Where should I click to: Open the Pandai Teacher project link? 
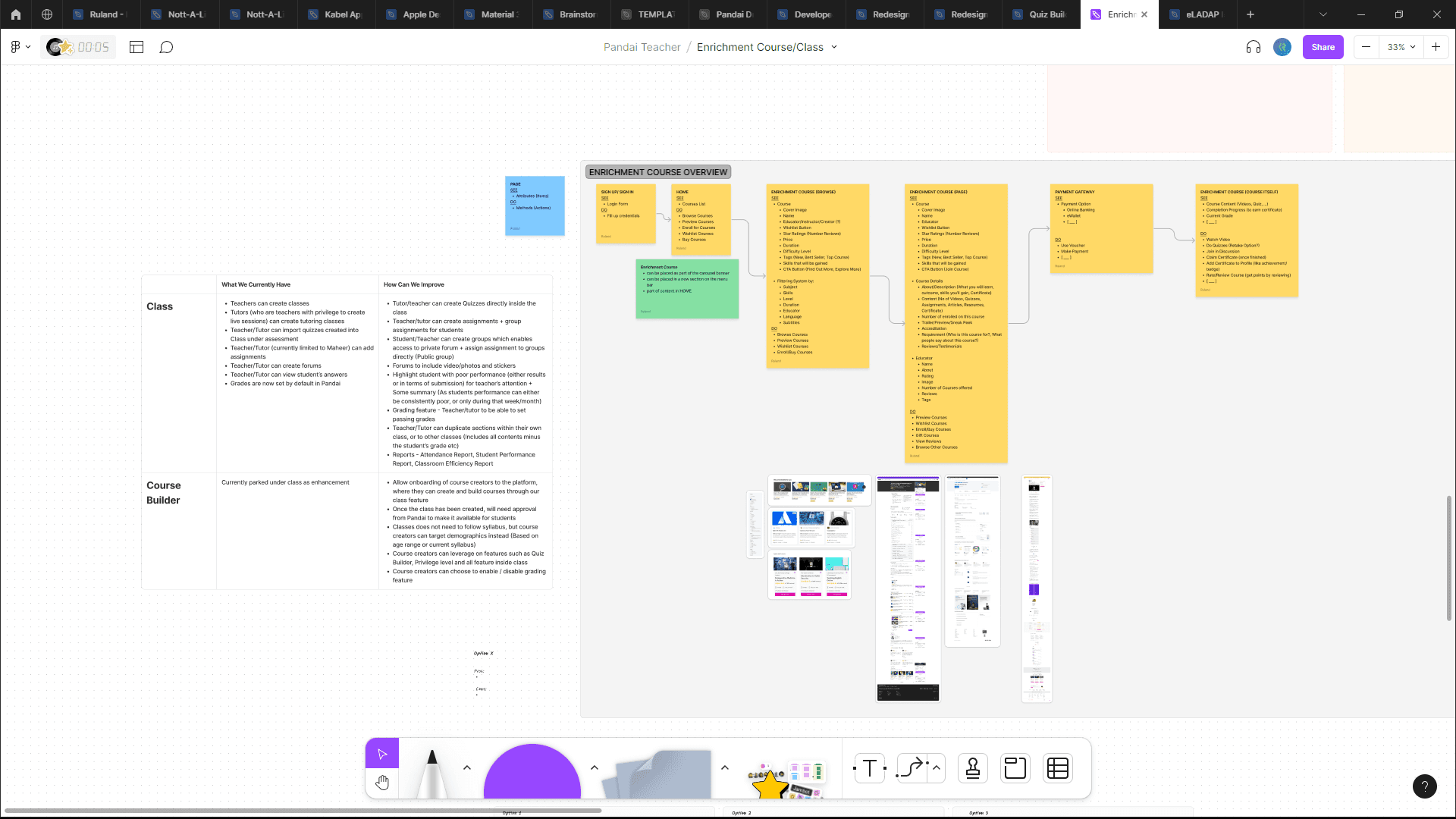(x=642, y=47)
